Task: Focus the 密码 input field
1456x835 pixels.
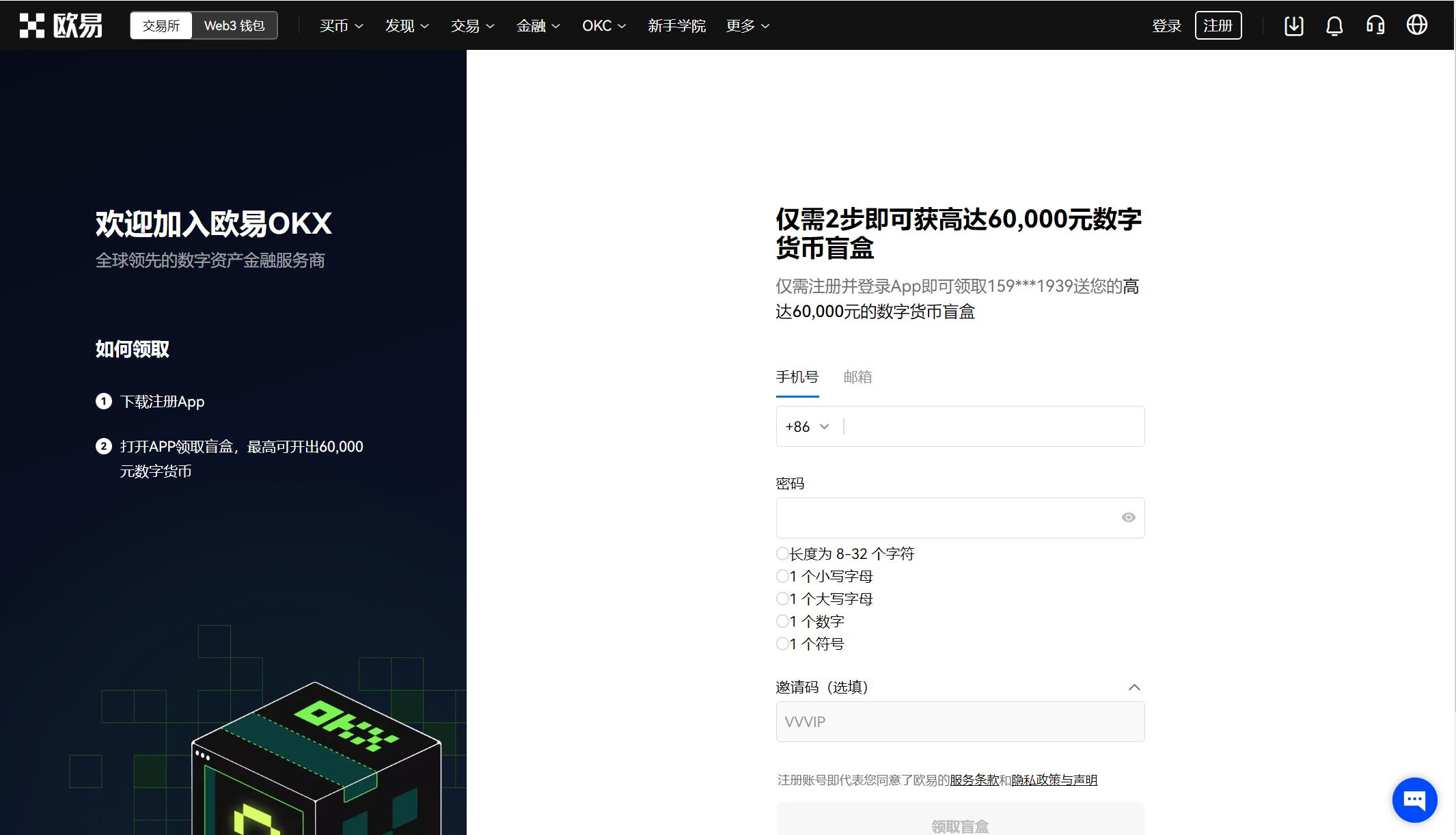Action: (x=946, y=518)
